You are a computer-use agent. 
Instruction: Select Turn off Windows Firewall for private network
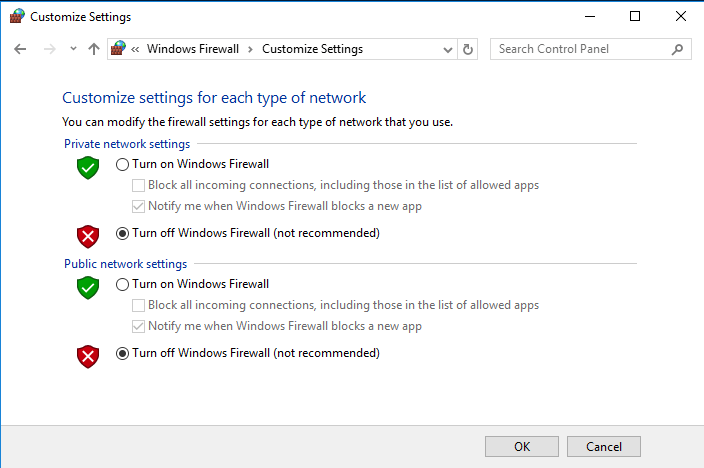point(122,234)
